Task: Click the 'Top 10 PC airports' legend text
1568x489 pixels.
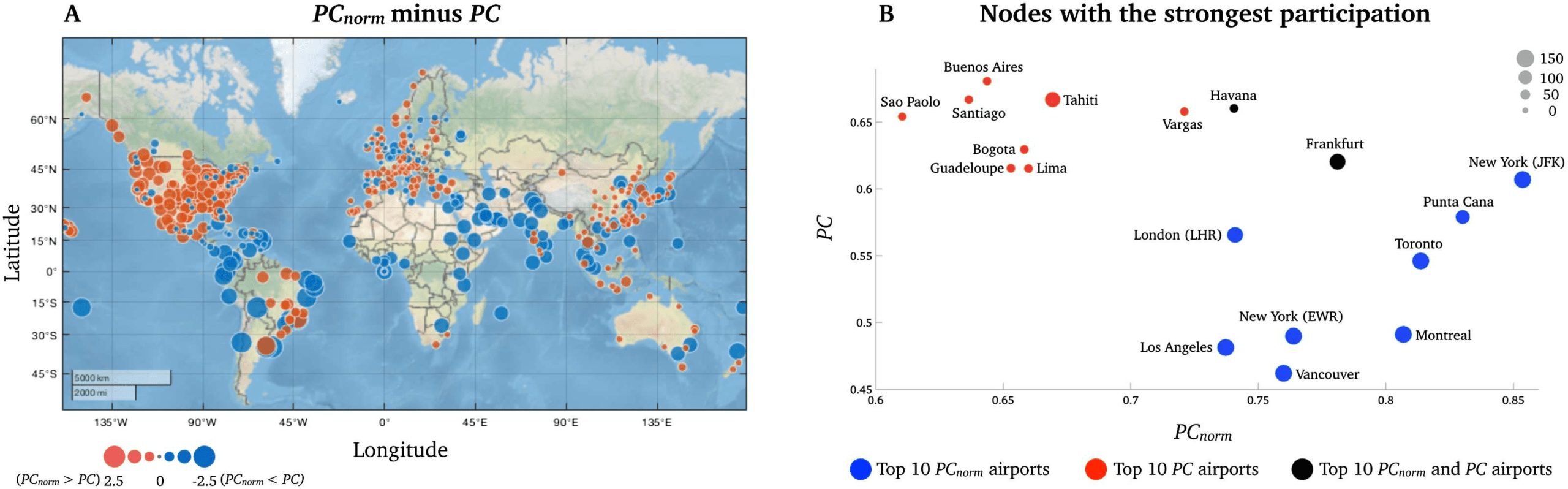Action: (x=1185, y=469)
